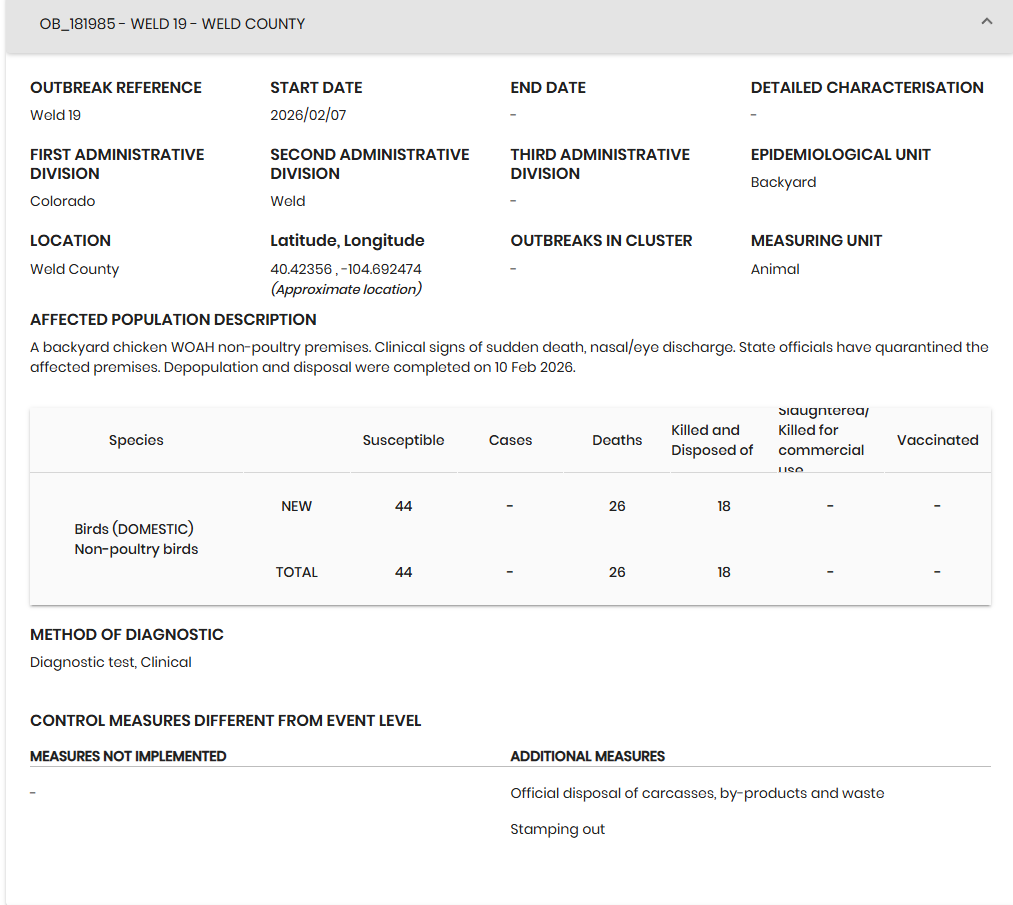
Task: Click the Colorado first administrative division value
Action: 63,201
